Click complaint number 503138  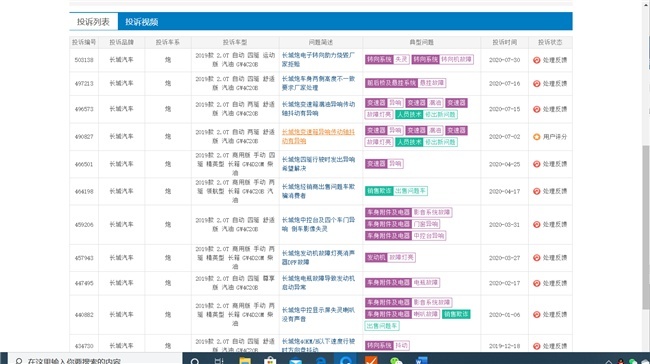84,60
